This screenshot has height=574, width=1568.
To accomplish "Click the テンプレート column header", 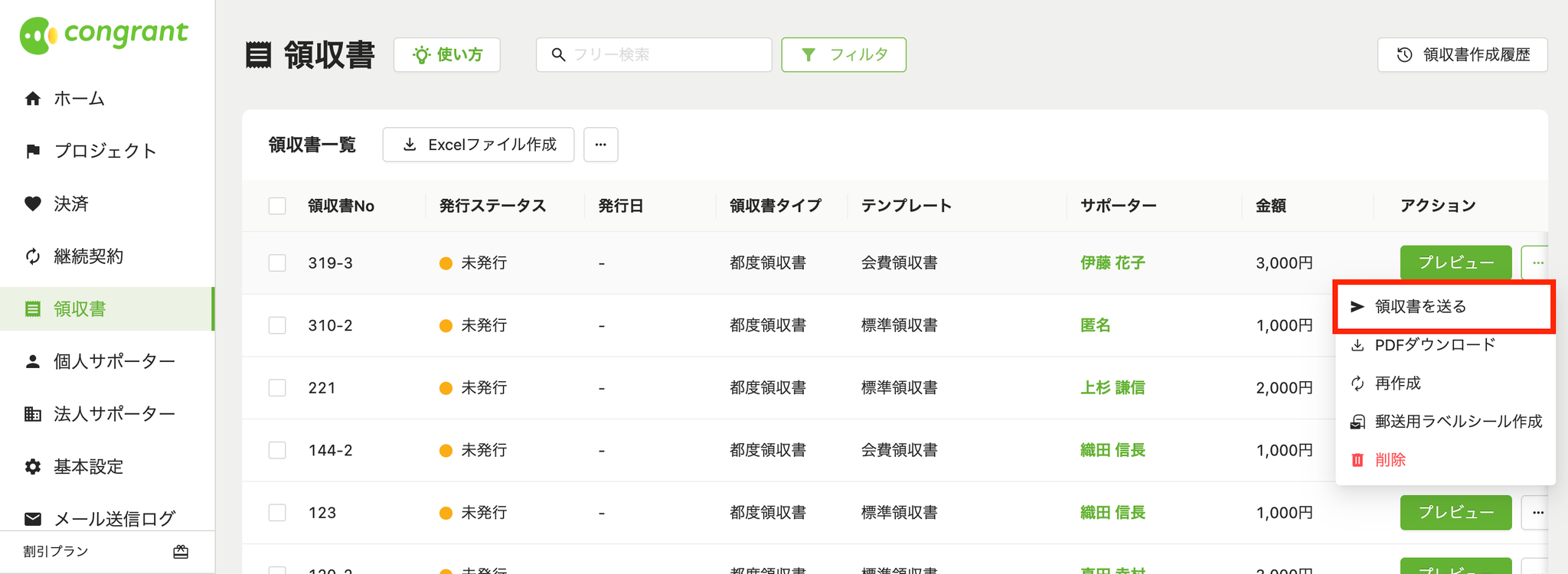I will point(906,206).
